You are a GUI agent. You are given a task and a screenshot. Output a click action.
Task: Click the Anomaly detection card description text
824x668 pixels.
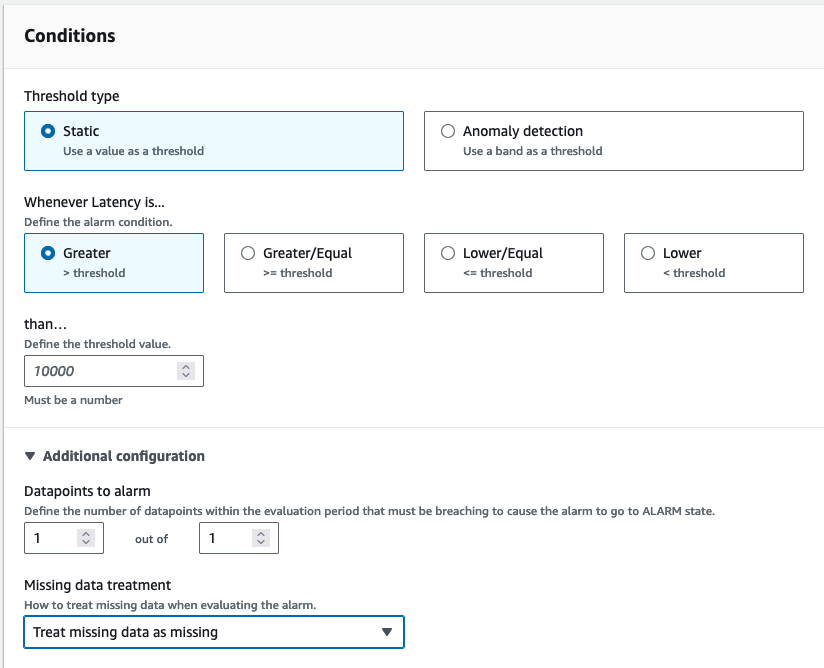(532, 151)
